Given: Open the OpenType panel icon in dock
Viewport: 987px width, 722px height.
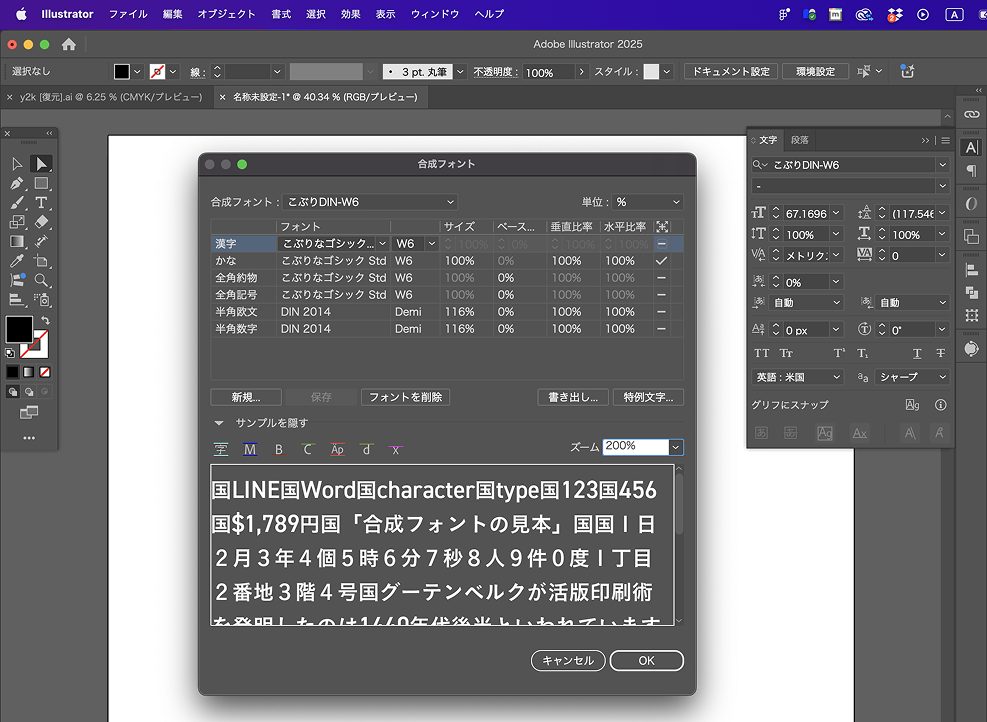Looking at the screenshot, I should click(x=972, y=203).
